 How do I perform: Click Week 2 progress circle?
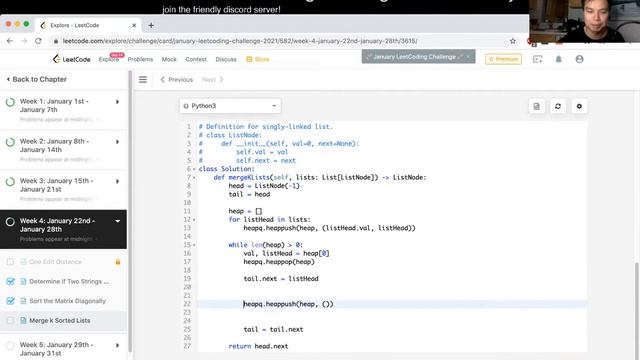10,142
